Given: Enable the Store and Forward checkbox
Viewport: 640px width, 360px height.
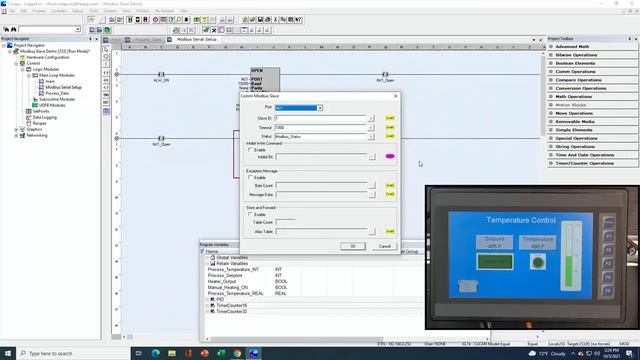Looking at the screenshot, I should tap(251, 214).
